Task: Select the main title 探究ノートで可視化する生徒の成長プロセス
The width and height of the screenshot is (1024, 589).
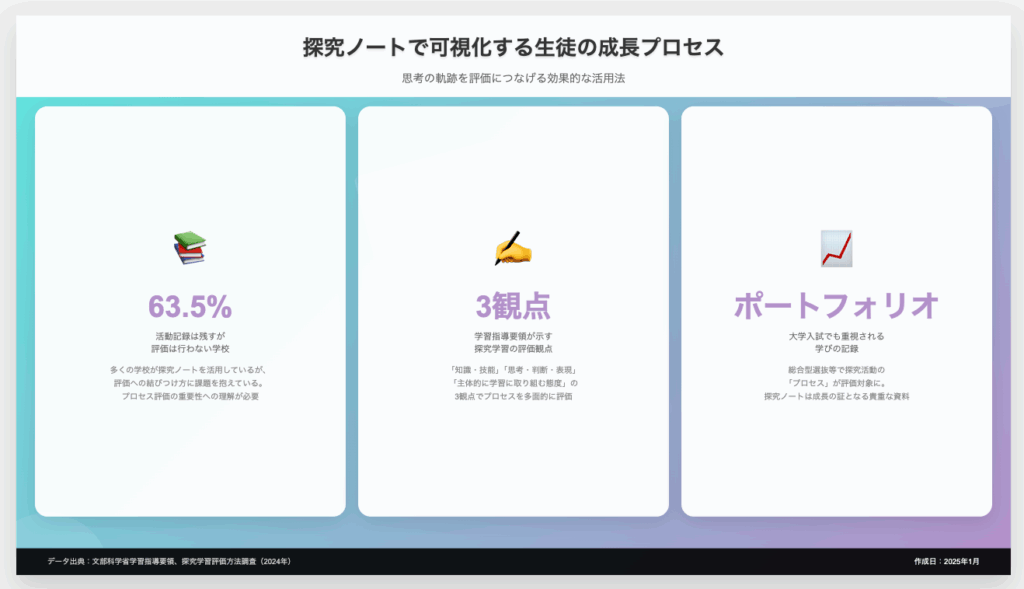Action: click(x=513, y=47)
